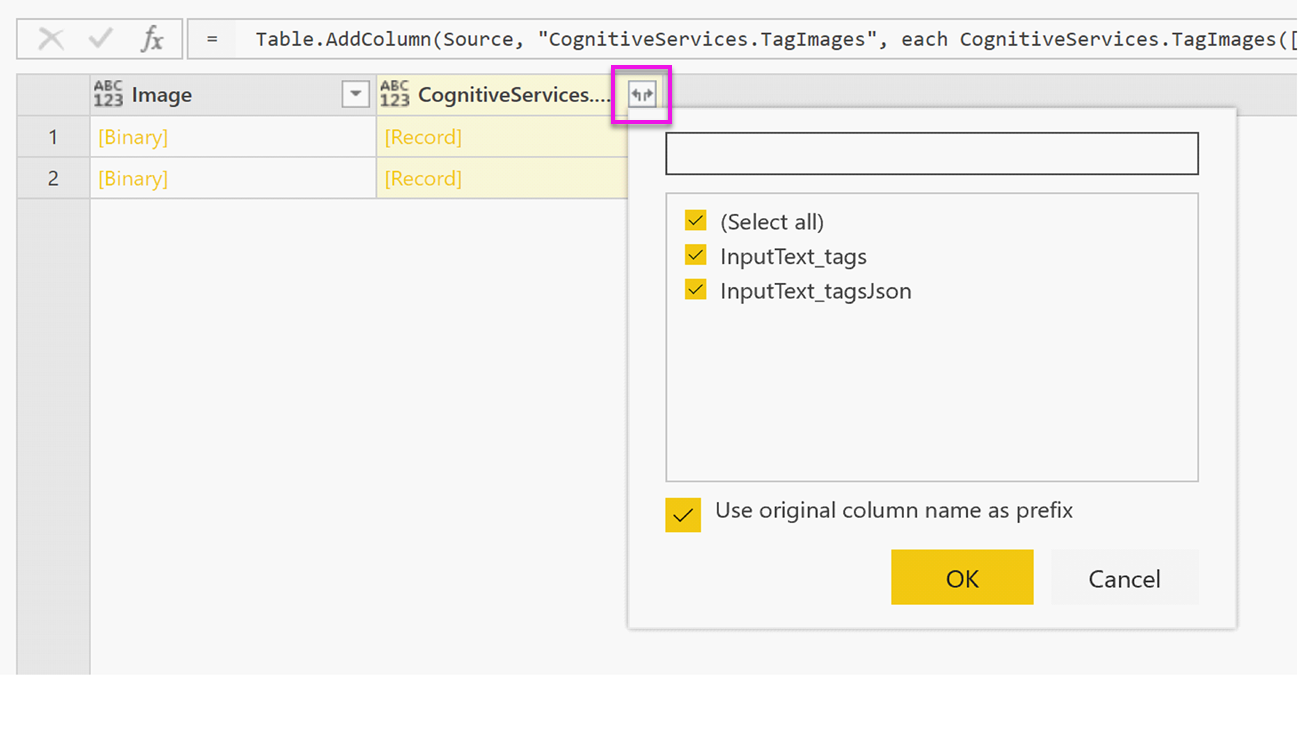
Task: Toggle the (Select all) checkbox
Action: click(x=696, y=220)
